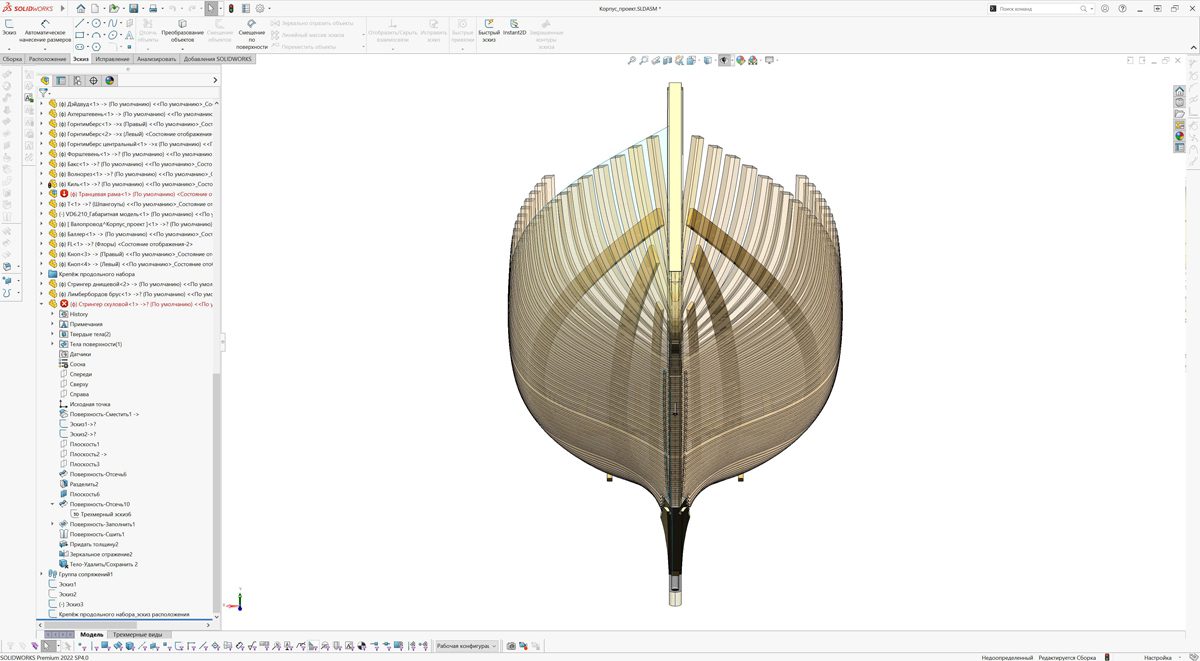The image size is (1200, 661).
Task: Toggle the hide/show items eye button
Action: [724, 60]
